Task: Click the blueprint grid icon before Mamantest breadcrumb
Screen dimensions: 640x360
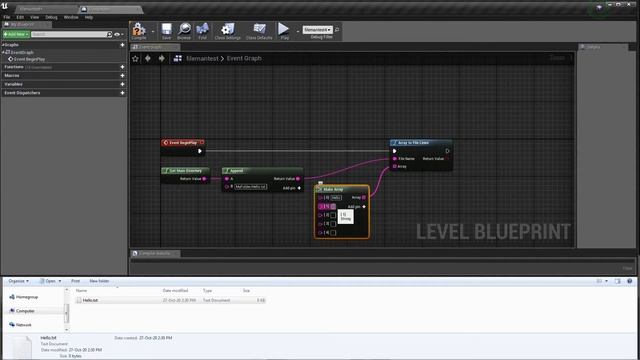Action: (x=178, y=59)
